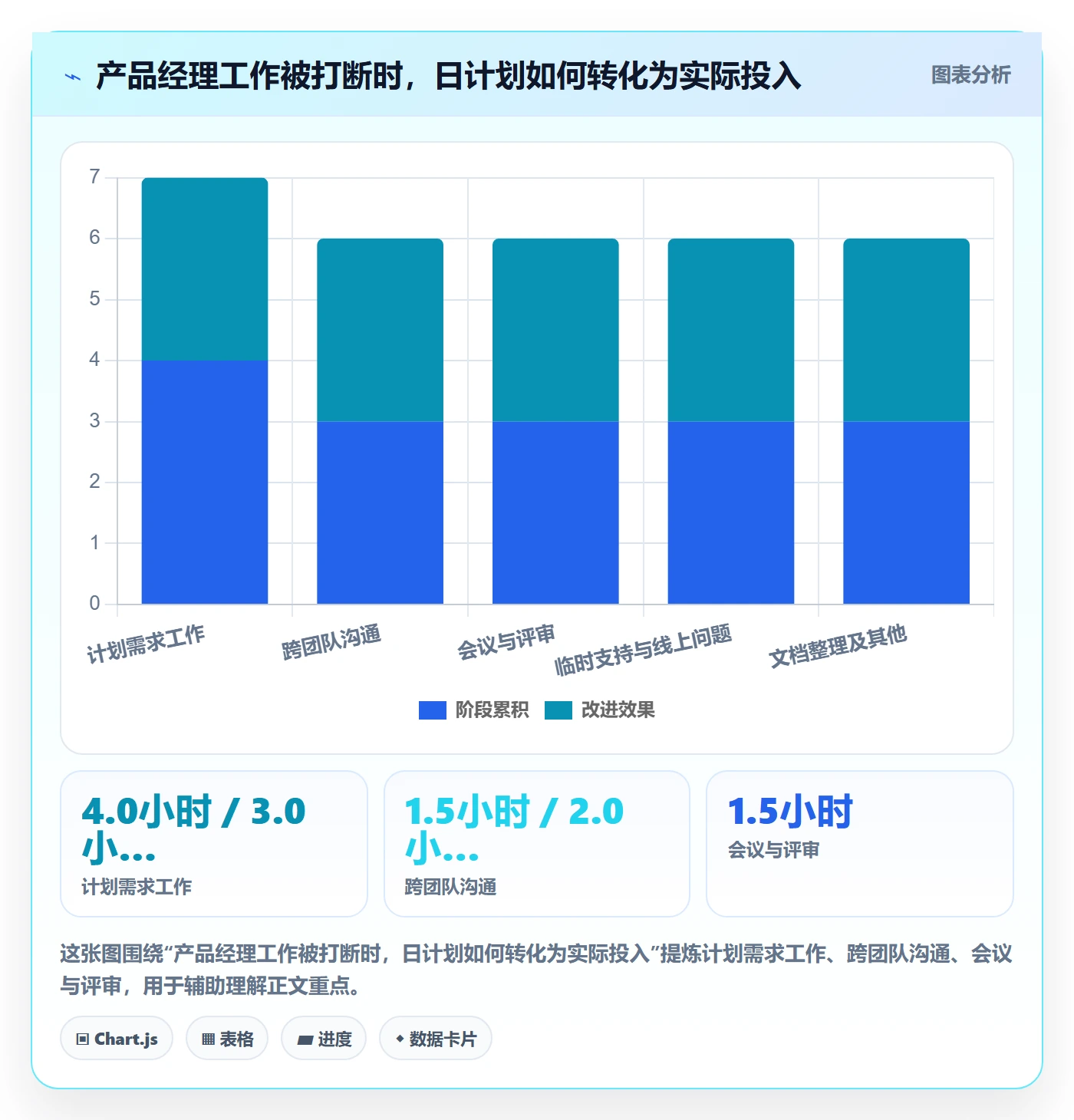
Task: Click the 计划需求工作 x-axis label
Action: click(x=146, y=644)
